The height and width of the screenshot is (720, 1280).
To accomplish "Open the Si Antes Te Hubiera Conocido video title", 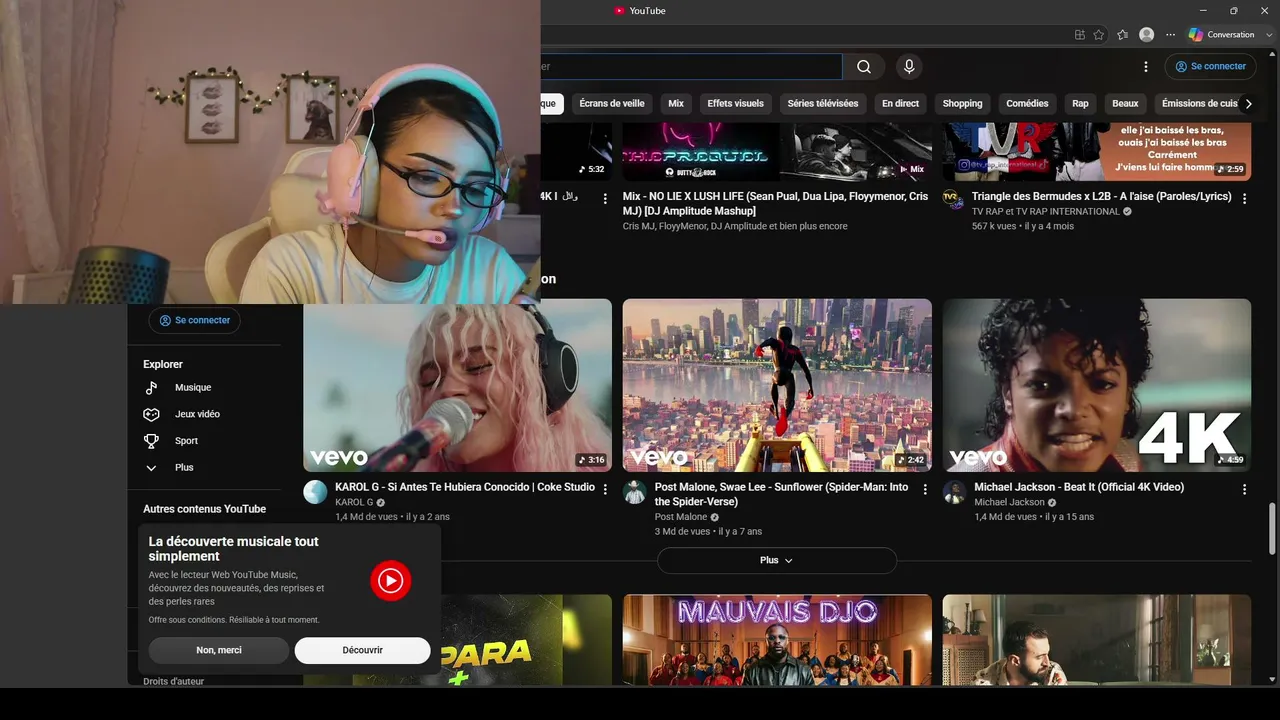I will click(465, 487).
